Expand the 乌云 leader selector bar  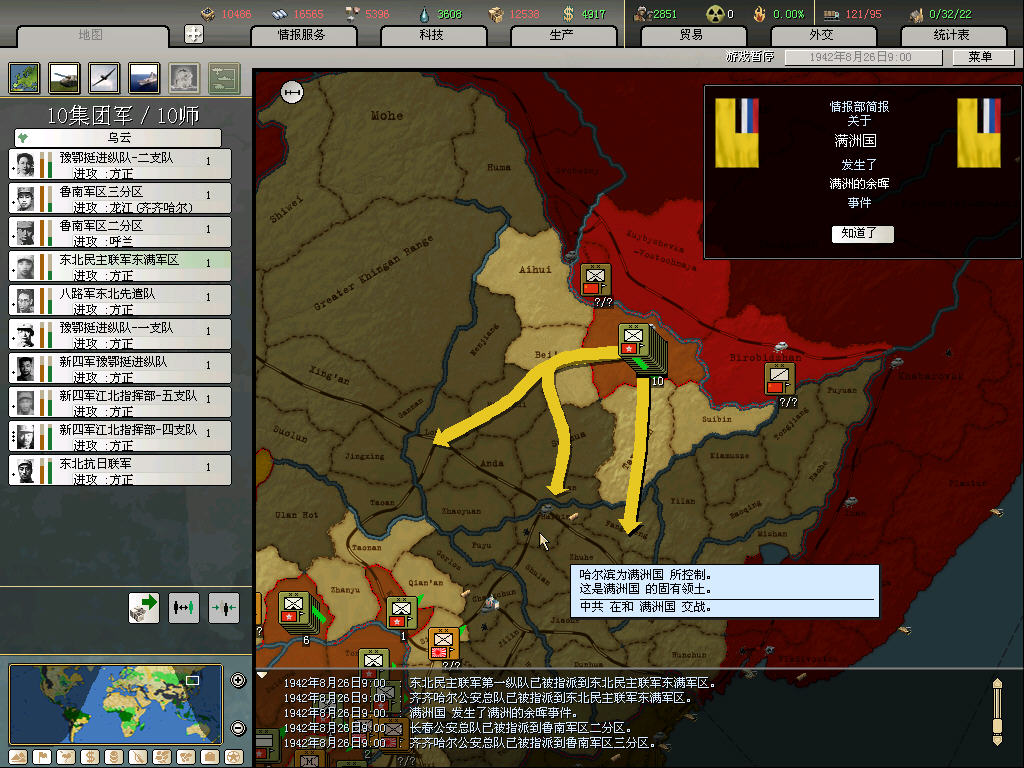pos(118,138)
